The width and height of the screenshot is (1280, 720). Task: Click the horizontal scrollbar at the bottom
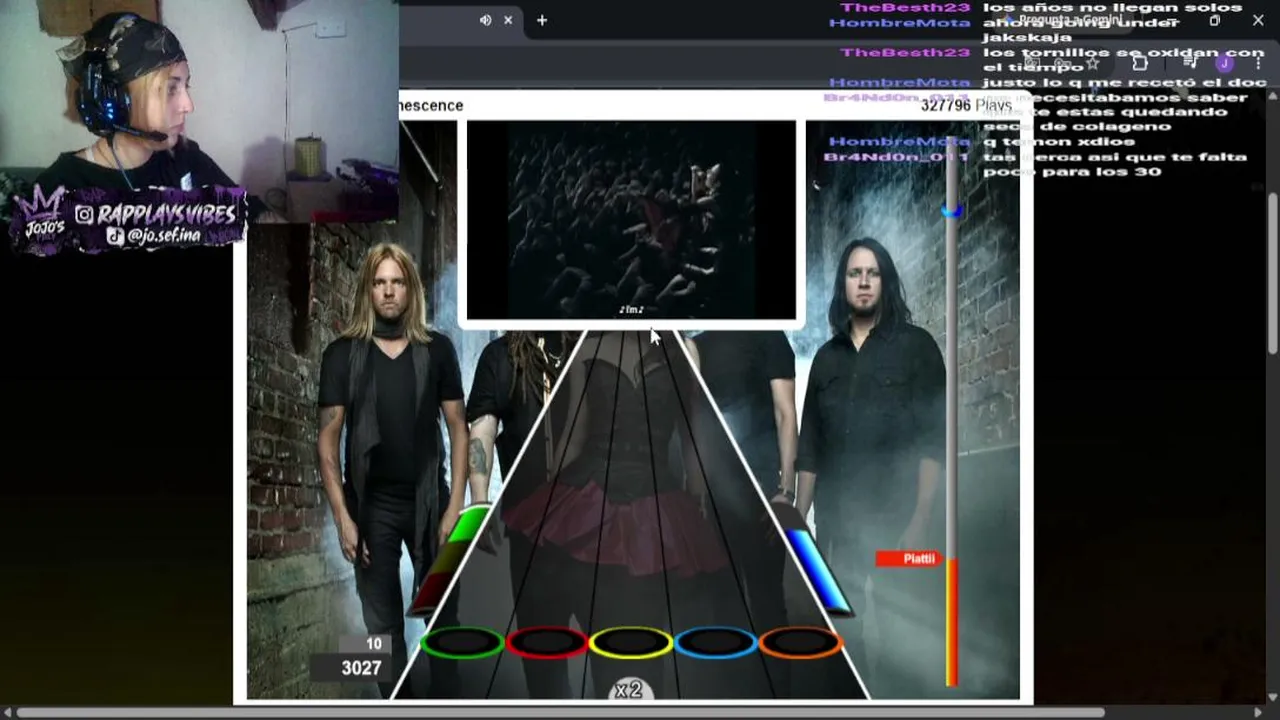click(560, 713)
